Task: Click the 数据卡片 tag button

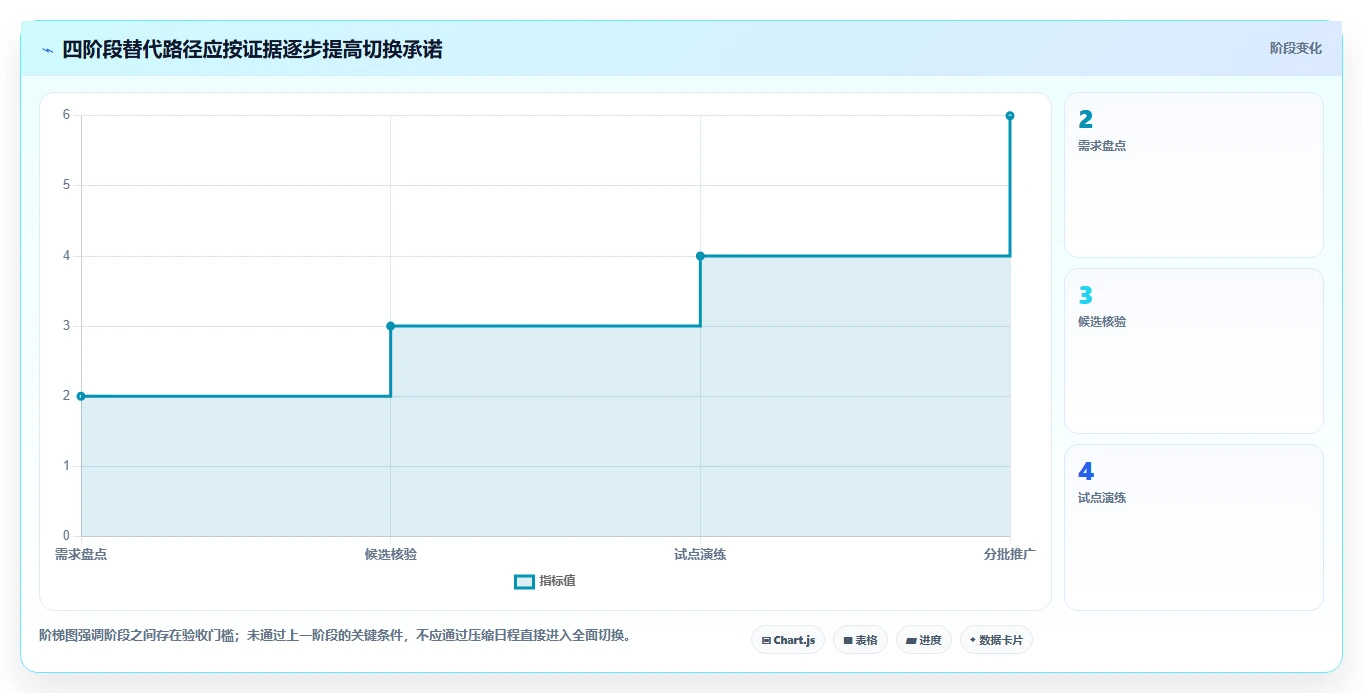Action: pos(996,640)
